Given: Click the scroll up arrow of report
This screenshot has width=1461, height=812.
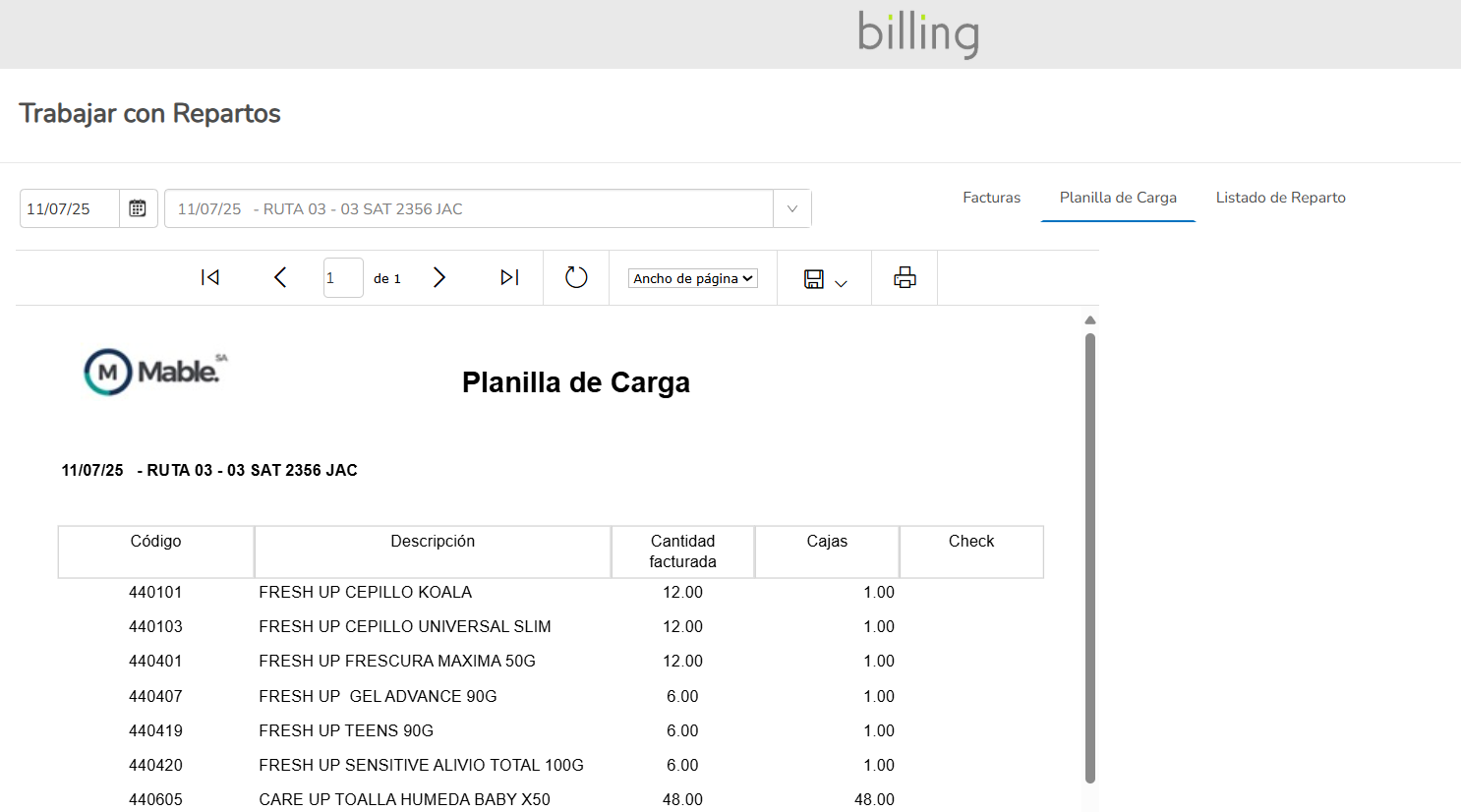Looking at the screenshot, I should [1089, 320].
